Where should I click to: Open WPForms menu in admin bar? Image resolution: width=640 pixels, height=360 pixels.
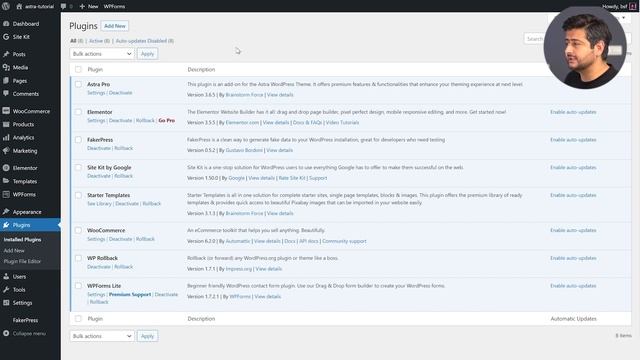(x=114, y=6)
